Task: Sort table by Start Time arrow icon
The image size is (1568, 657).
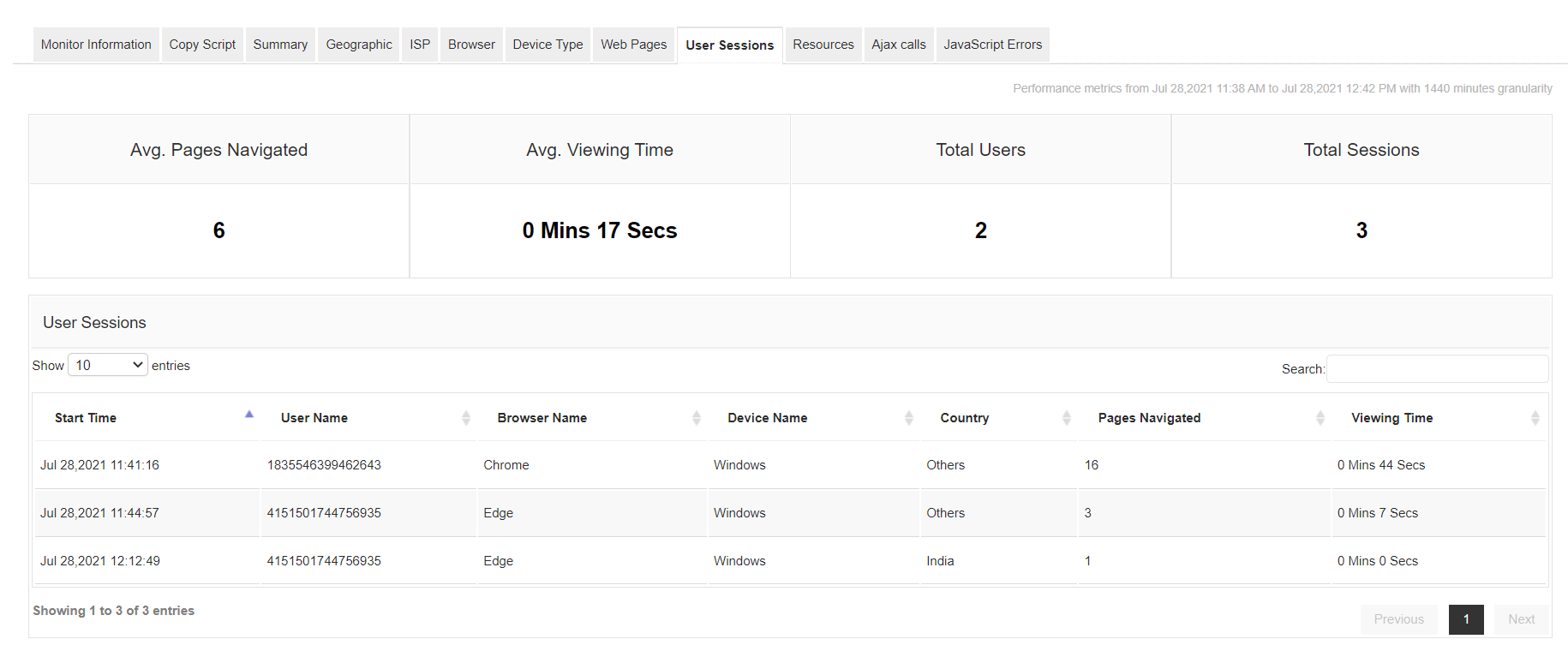Action: point(249,415)
